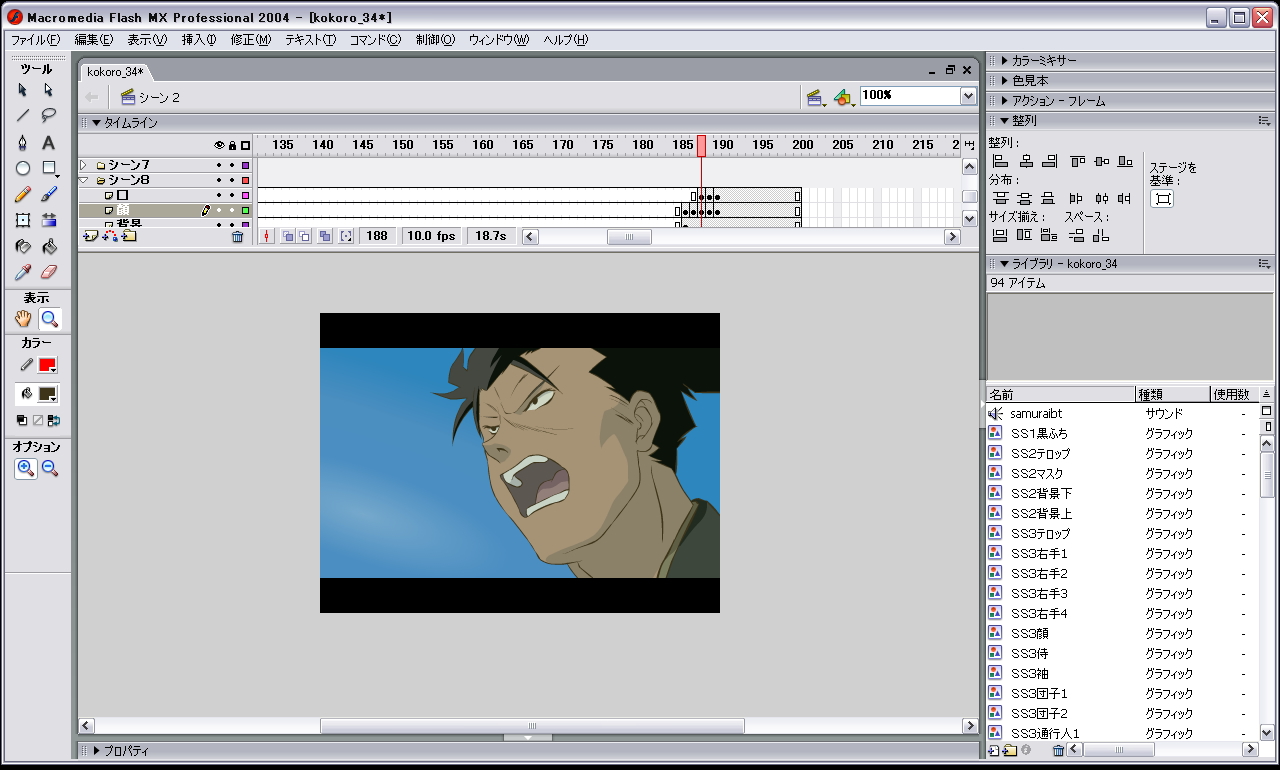Viewport: 1280px width, 770px height.
Task: Select the Fill Transform tool
Action: 48,220
